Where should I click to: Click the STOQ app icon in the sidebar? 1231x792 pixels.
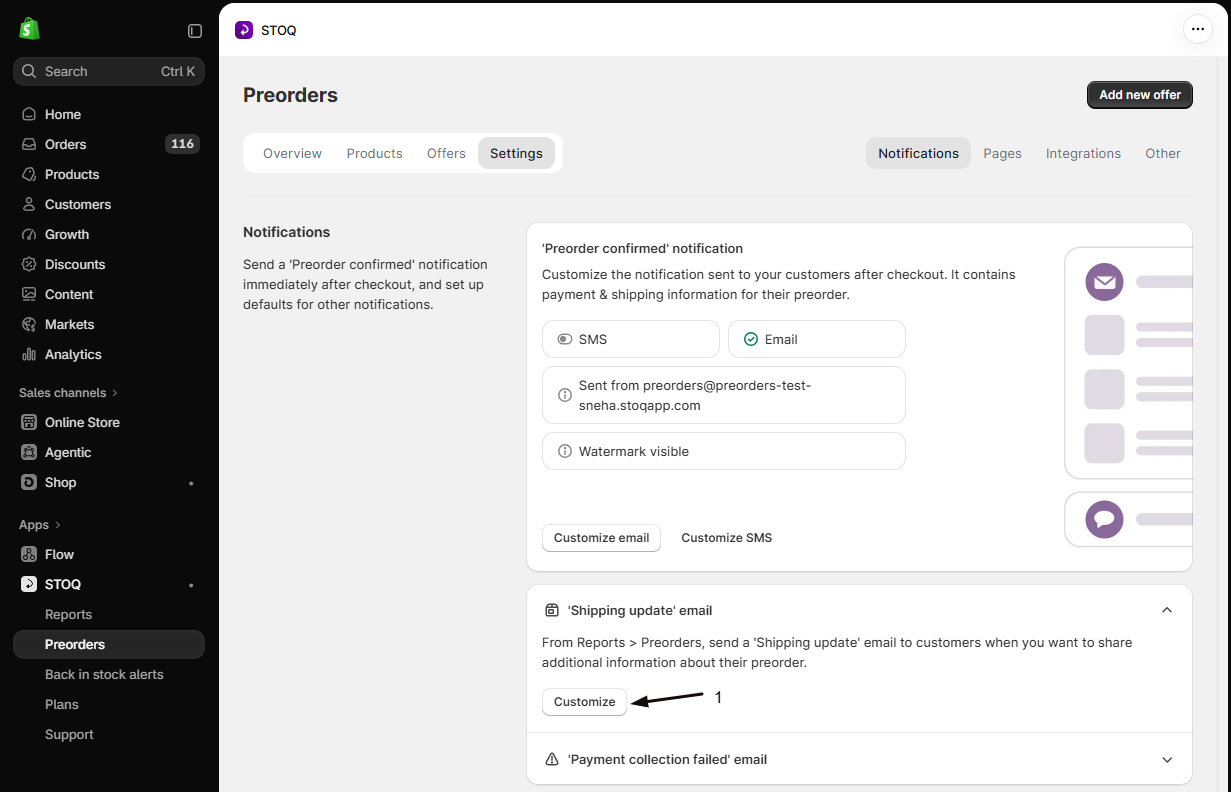pos(29,584)
